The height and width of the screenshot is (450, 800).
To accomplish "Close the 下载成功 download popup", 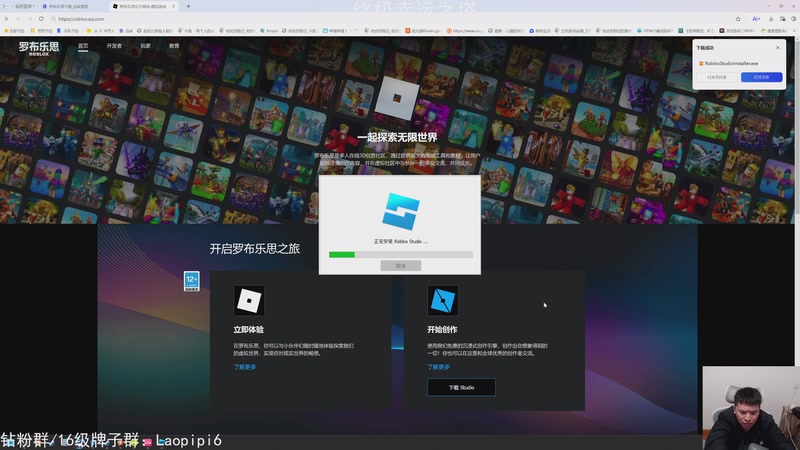I will pos(778,47).
